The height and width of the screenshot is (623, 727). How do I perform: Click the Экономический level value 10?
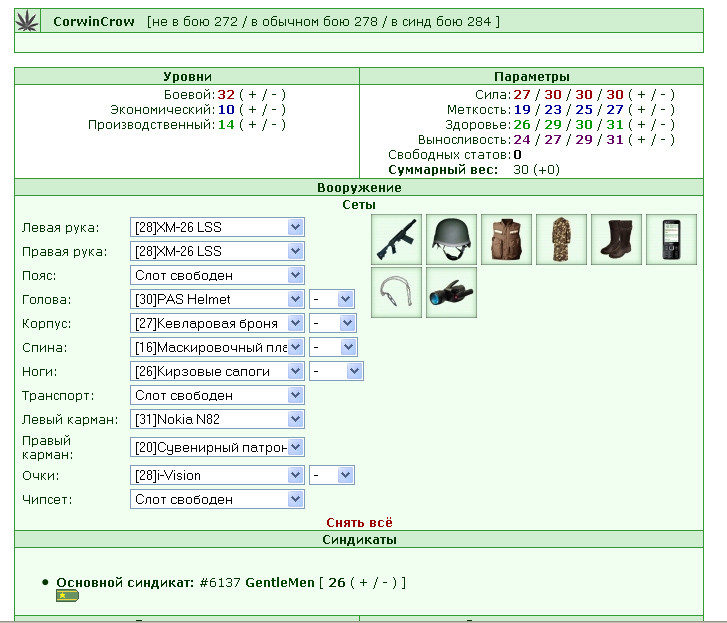pyautogui.click(x=226, y=109)
